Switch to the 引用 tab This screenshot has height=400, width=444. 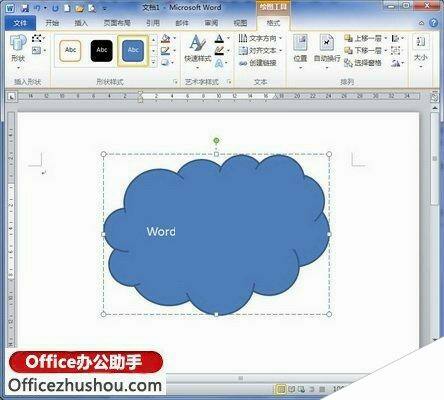tap(153, 23)
